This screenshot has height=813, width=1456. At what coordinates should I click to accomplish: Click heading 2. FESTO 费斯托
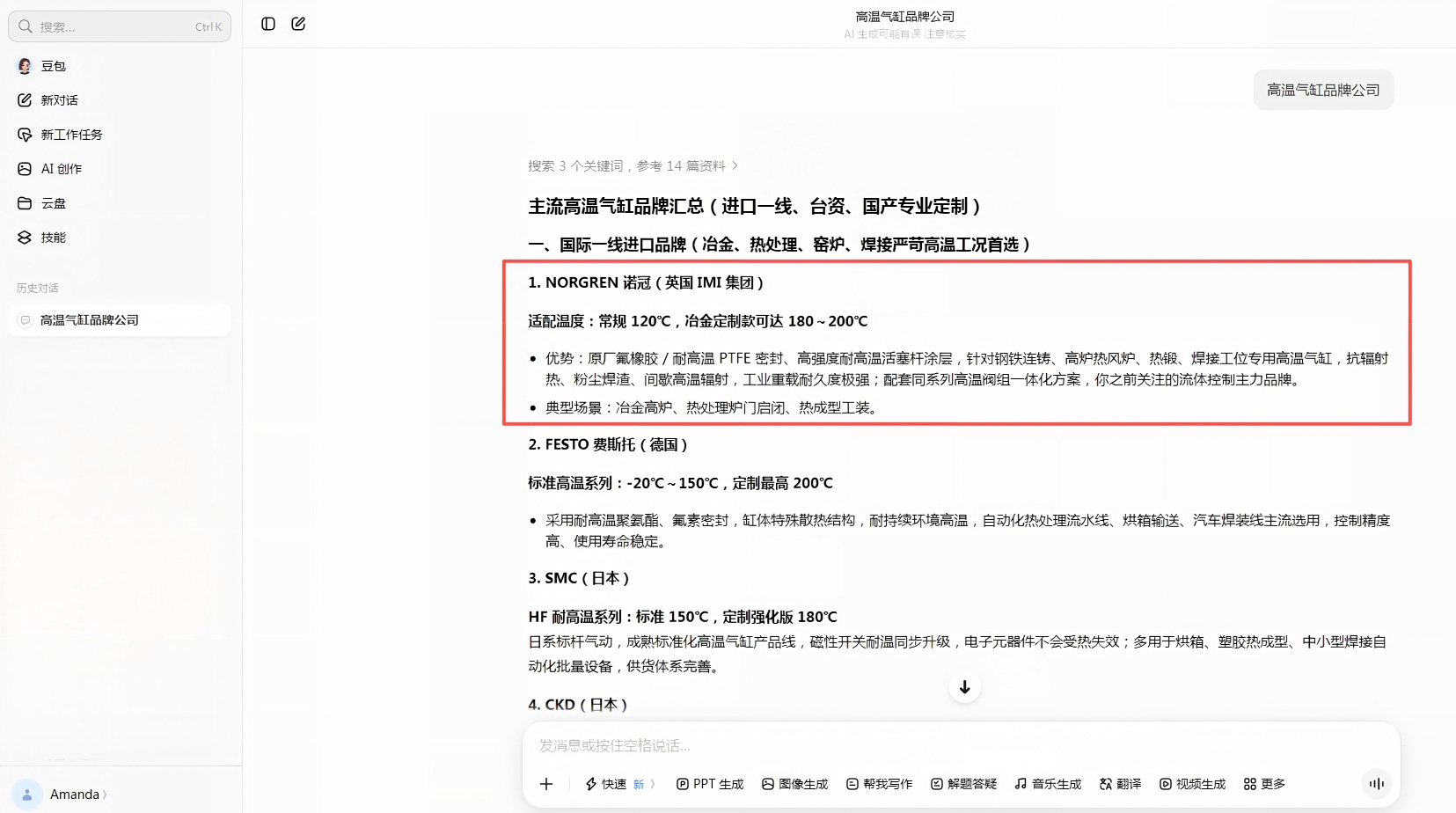(608, 444)
